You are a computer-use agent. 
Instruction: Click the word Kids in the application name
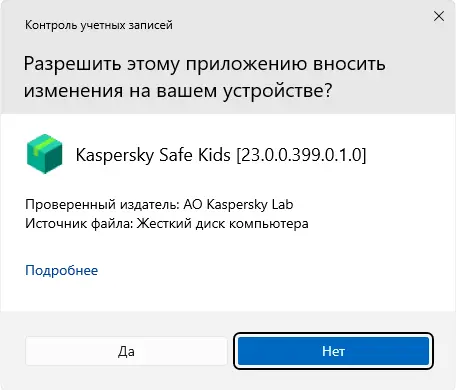214,155
